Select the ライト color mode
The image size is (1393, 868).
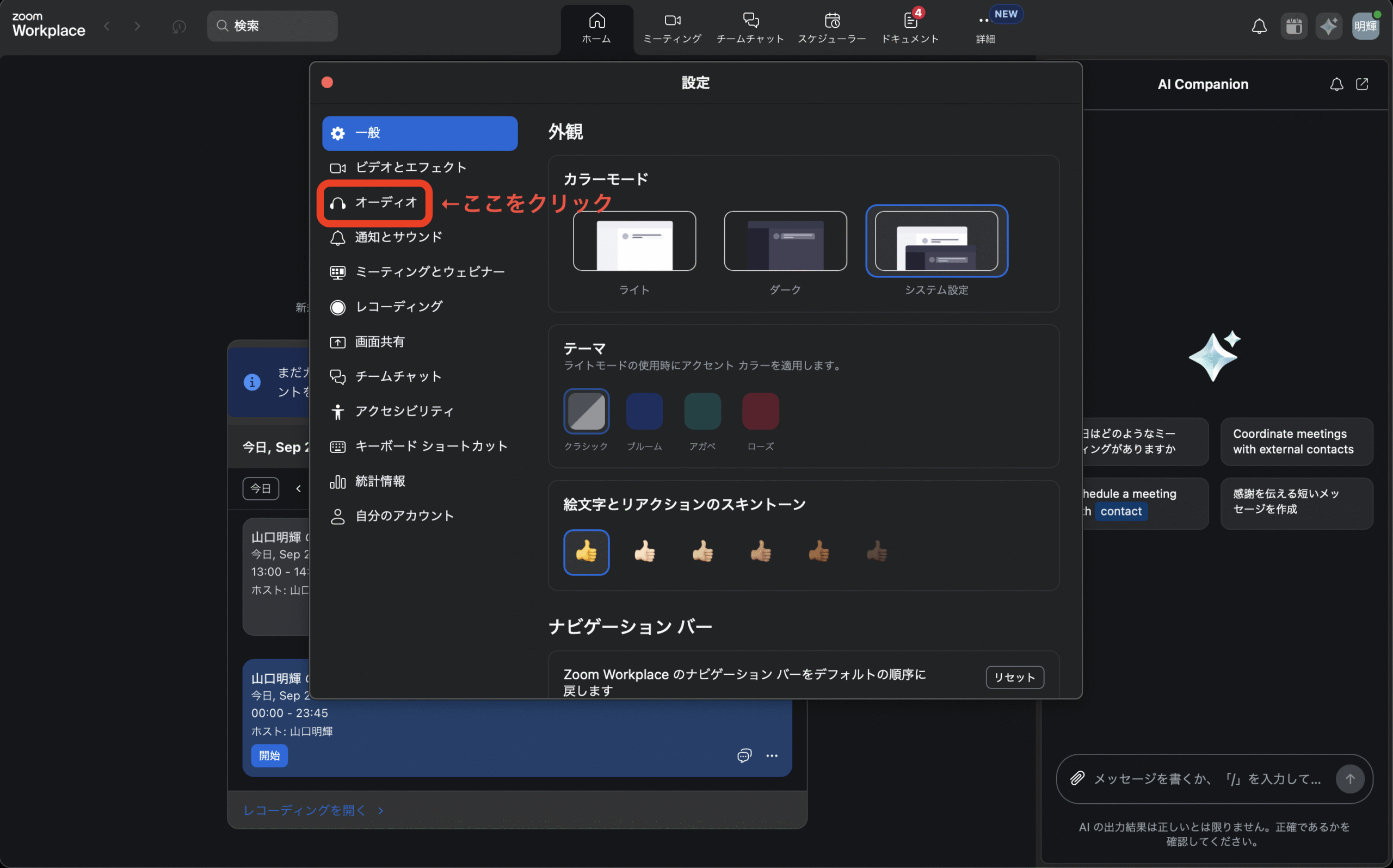(x=634, y=241)
